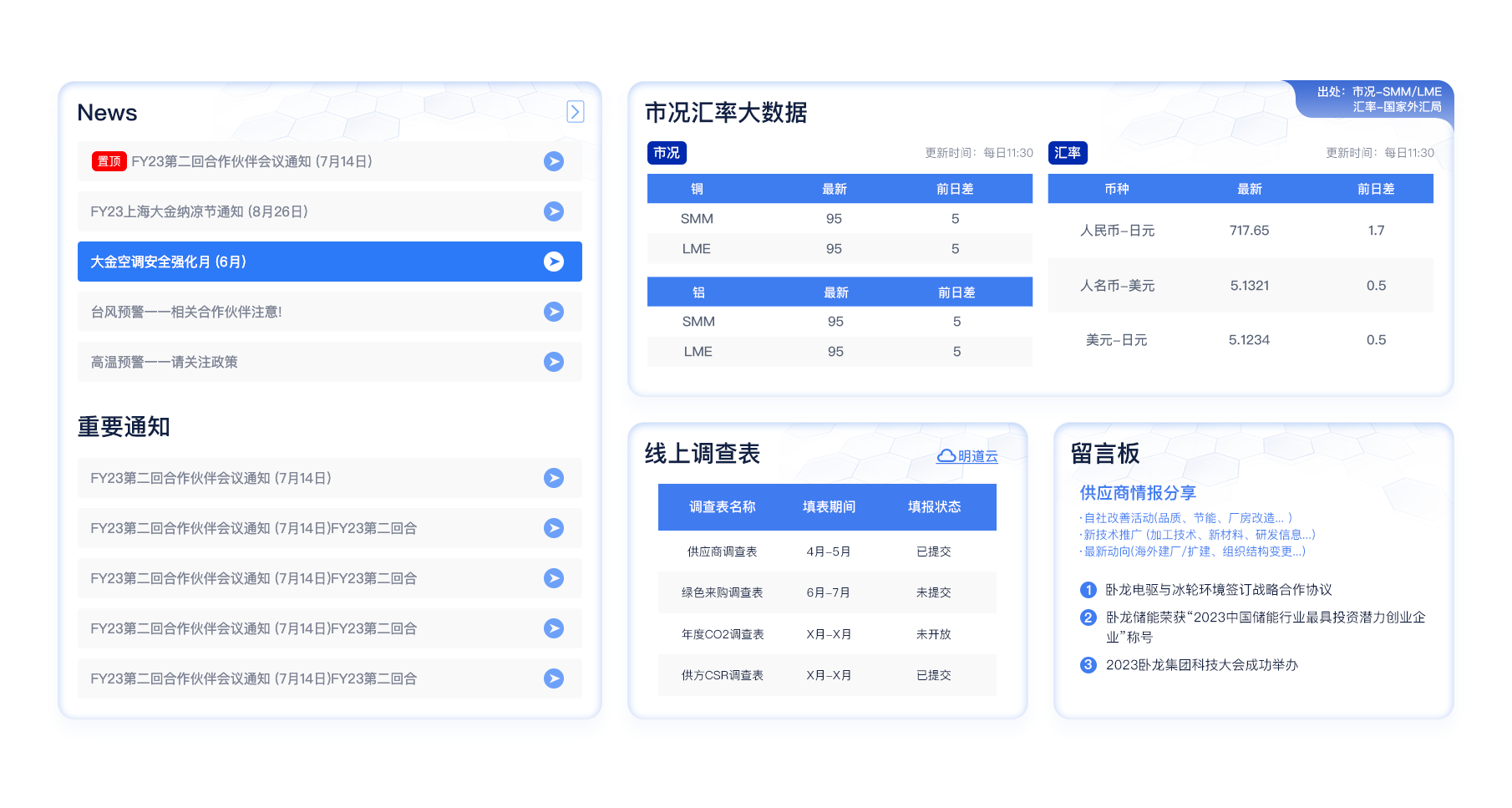Select the 汇率 tab label
Screen dimensions: 1512x808
[x=1067, y=153]
